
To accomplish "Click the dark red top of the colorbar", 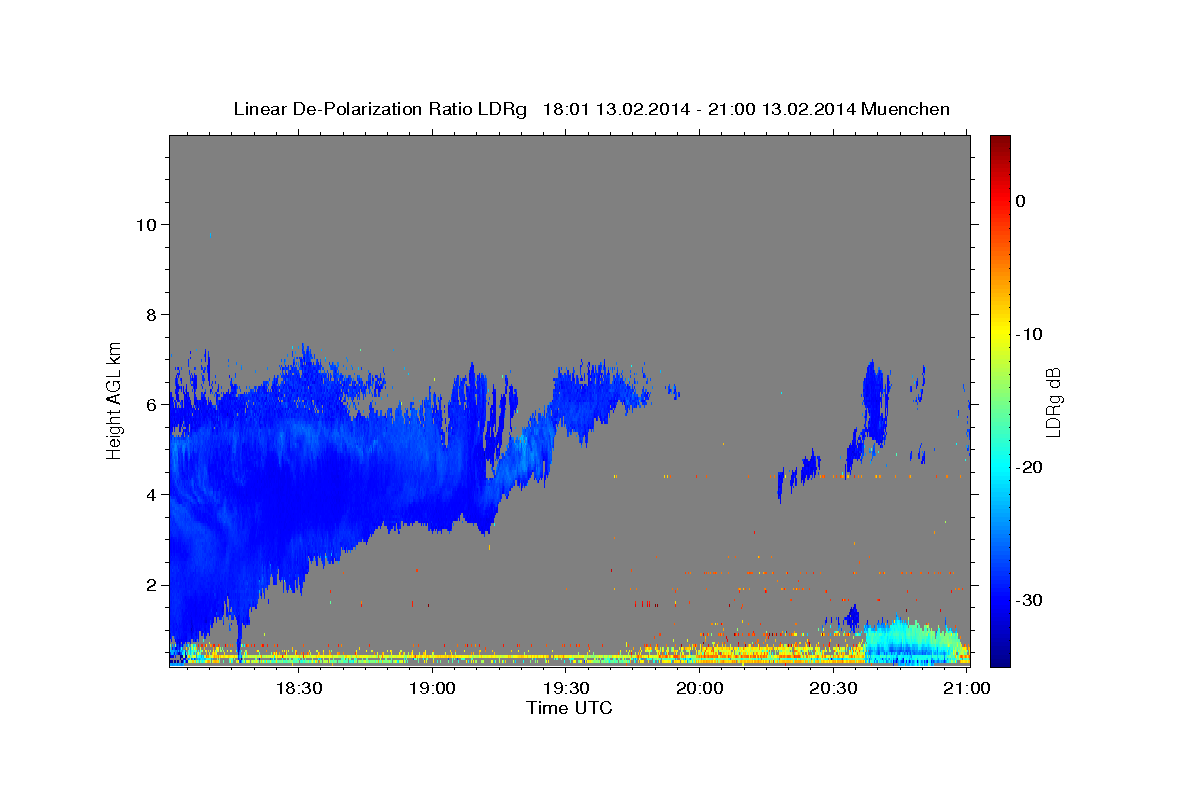I will (x=1000, y=143).
